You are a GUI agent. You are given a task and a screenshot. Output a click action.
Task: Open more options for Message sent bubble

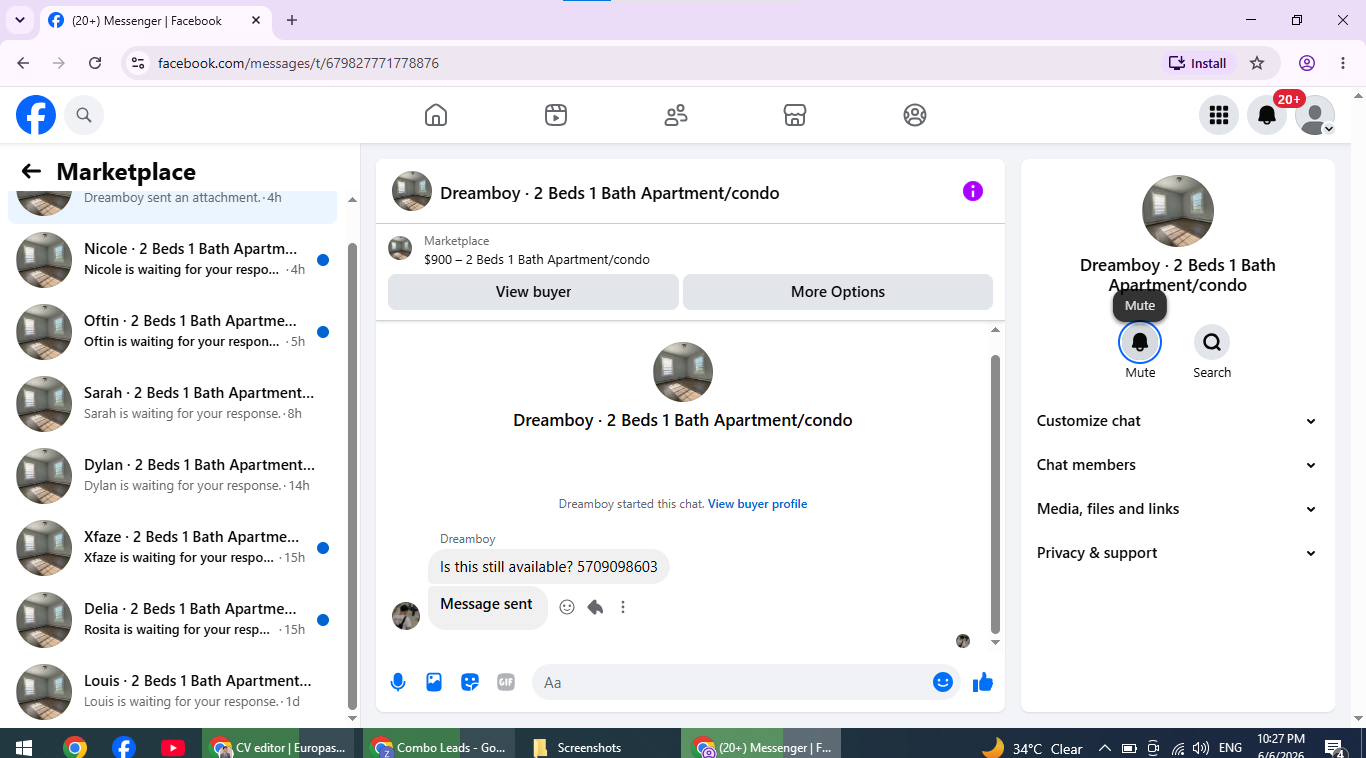point(623,607)
